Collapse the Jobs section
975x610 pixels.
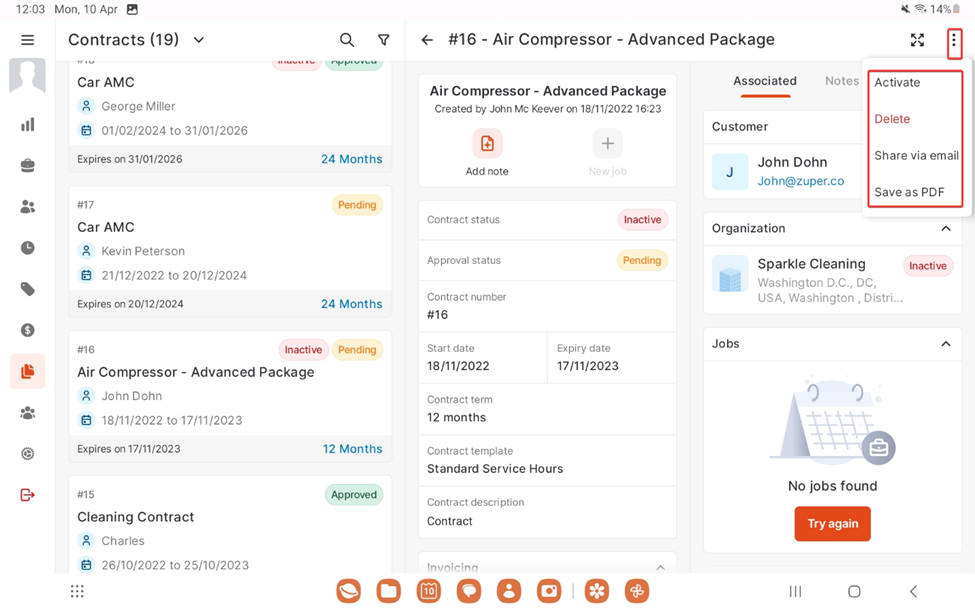(945, 344)
